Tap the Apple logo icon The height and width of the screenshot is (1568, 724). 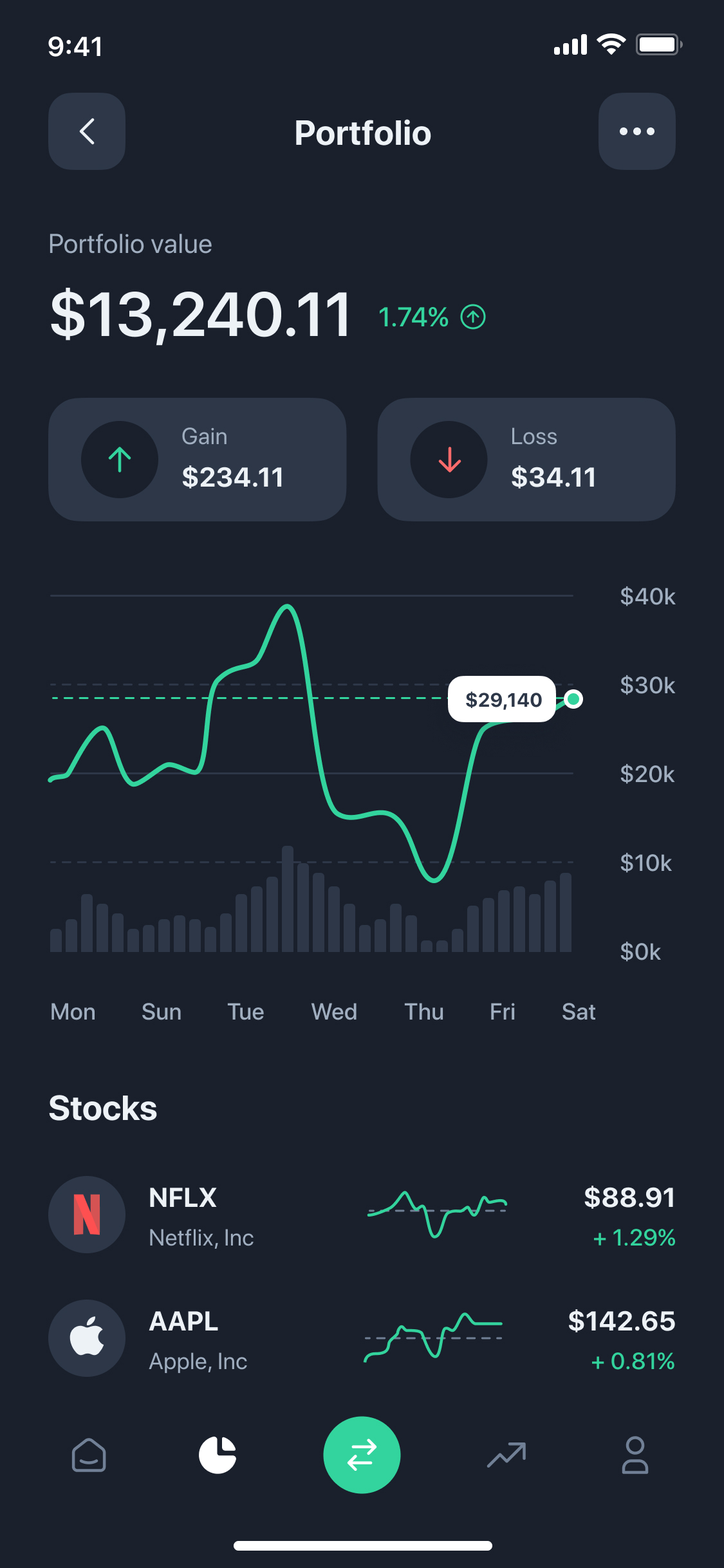(87, 1338)
